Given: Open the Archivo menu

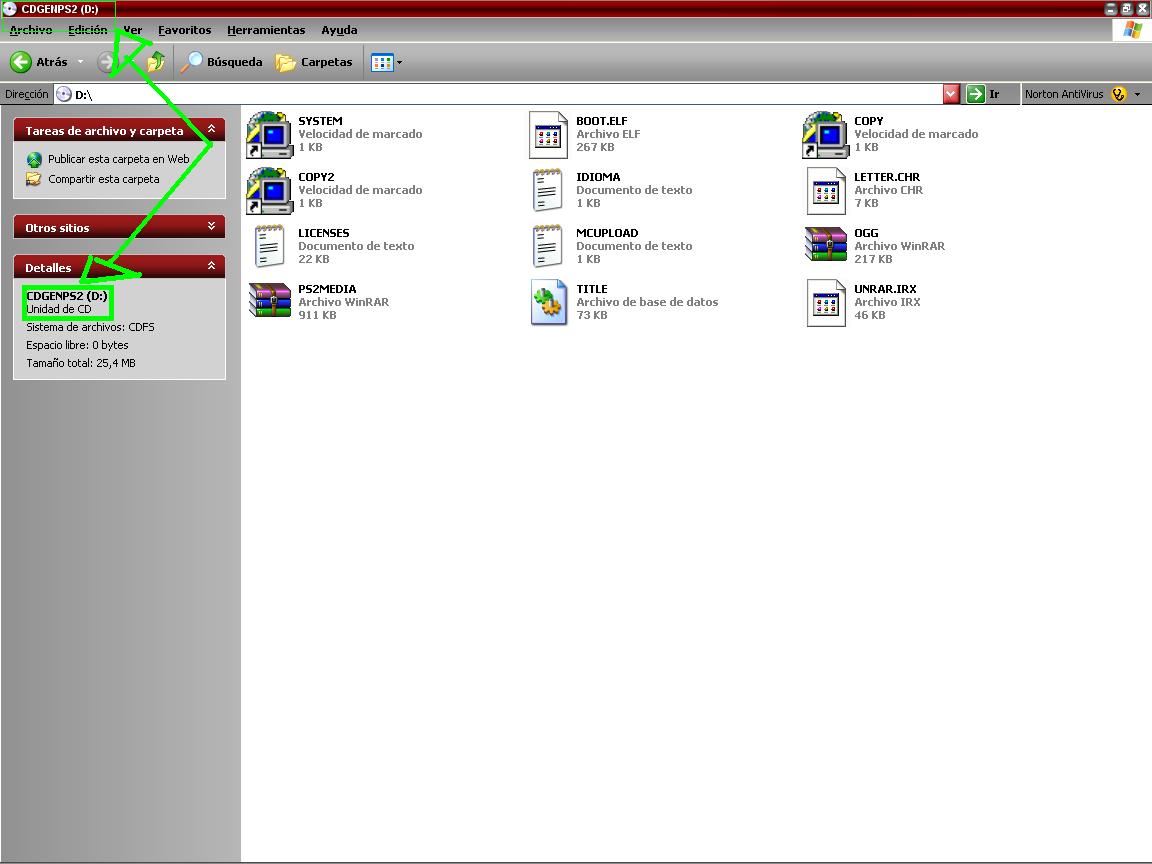Looking at the screenshot, I should pos(31,30).
